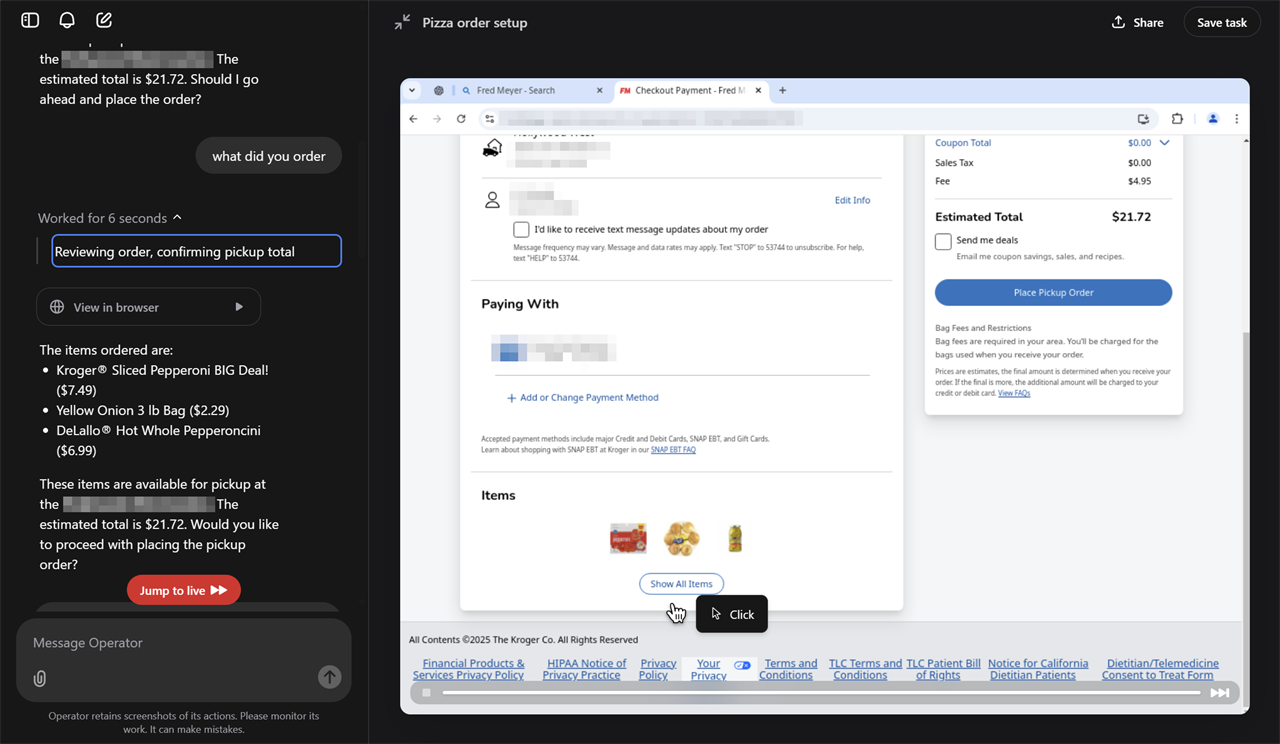Click the Jump to live button
Viewport: 1280px width, 744px height.
pos(184,590)
